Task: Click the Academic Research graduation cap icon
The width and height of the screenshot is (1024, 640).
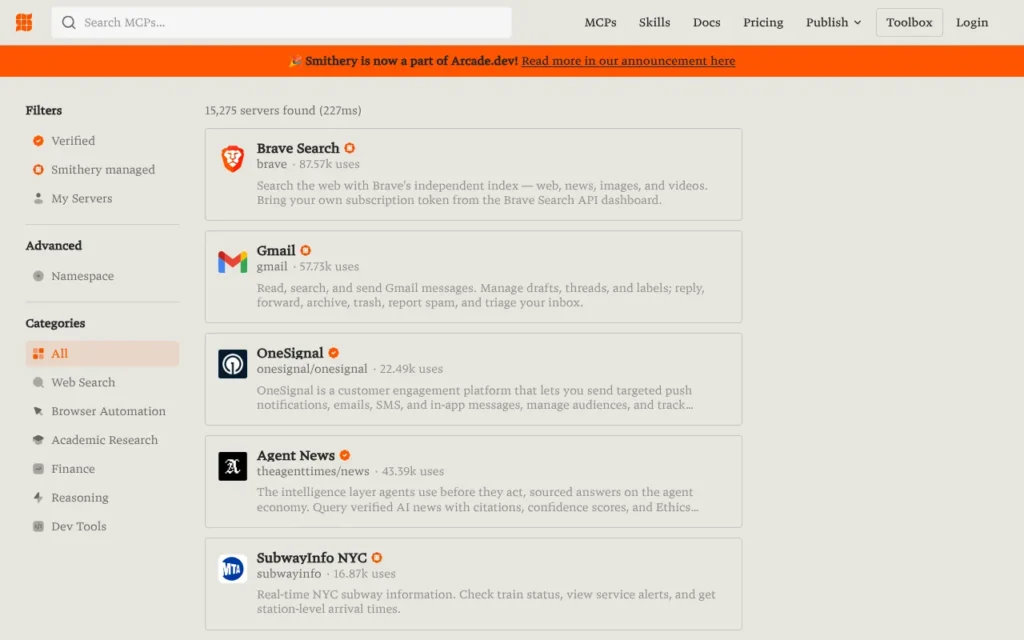Action: point(39,440)
